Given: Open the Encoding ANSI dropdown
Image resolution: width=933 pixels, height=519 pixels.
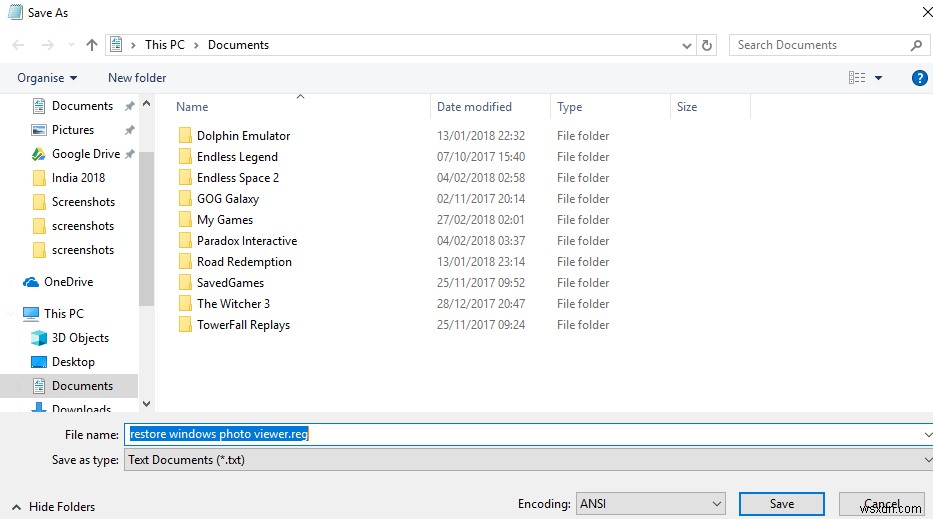Looking at the screenshot, I should pos(650,504).
